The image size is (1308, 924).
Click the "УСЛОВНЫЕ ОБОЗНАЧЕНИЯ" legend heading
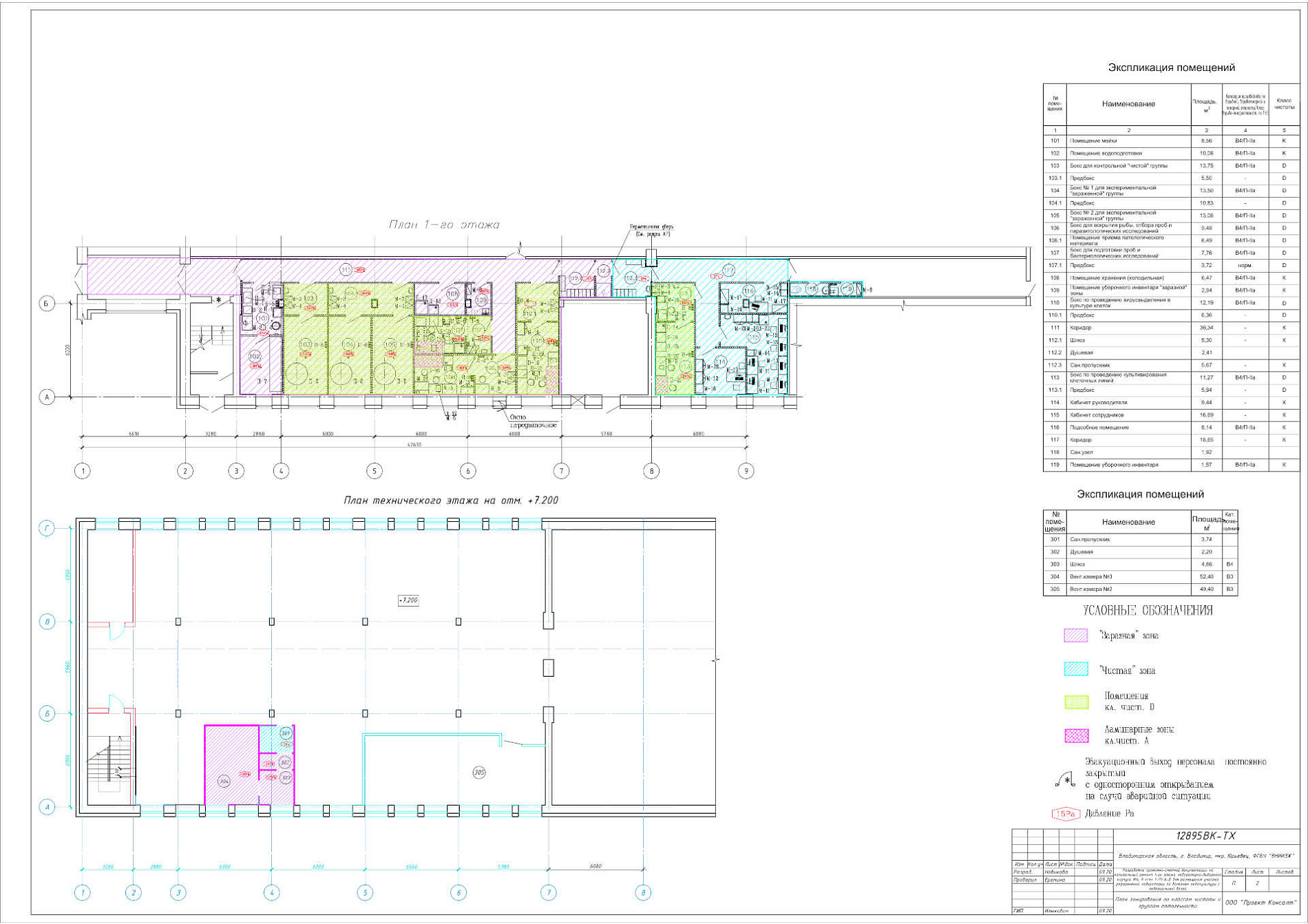tap(1148, 610)
